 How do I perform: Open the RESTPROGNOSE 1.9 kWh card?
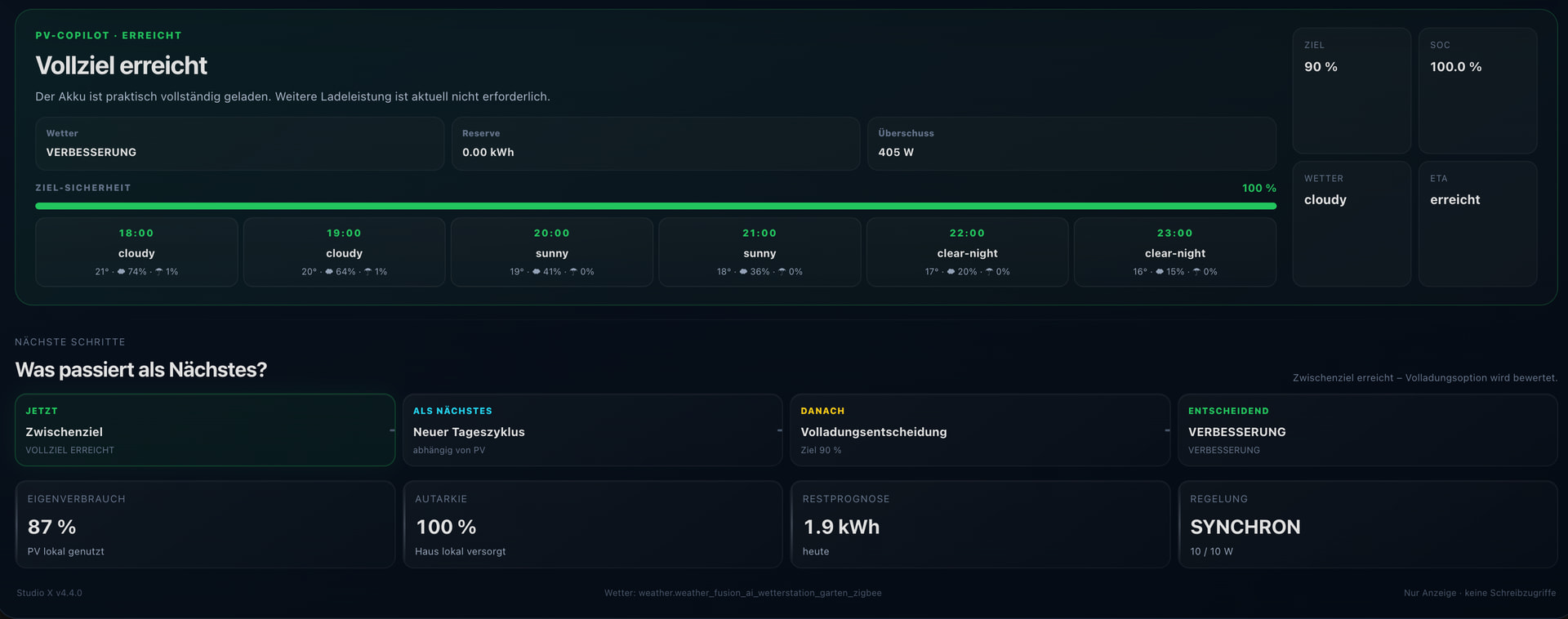[x=980, y=524]
